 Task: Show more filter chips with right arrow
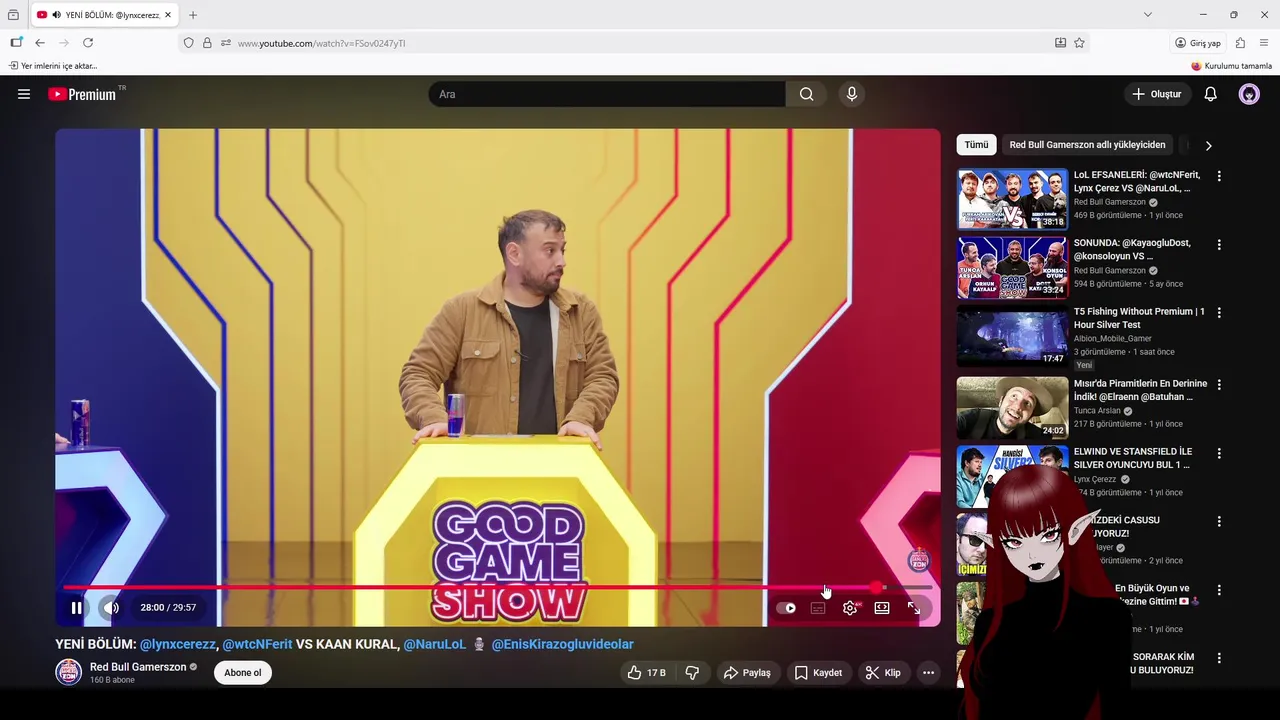(x=1208, y=145)
